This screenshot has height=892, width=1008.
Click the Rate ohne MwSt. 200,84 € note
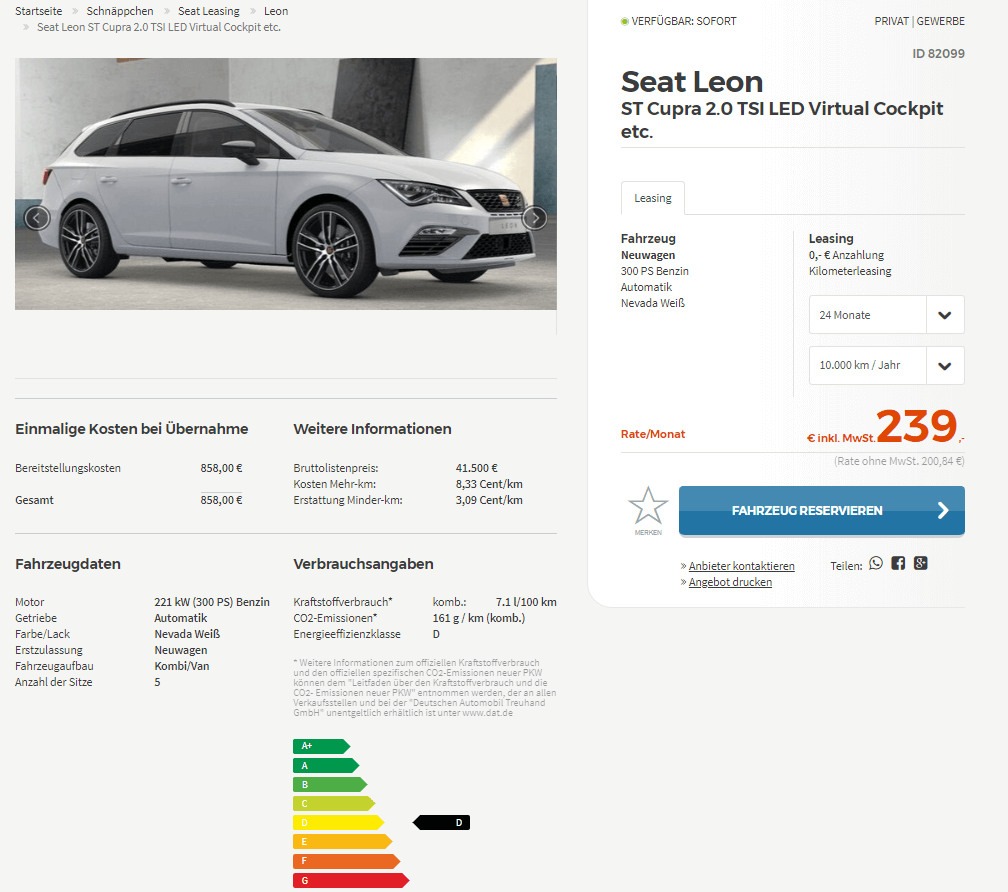click(x=899, y=461)
